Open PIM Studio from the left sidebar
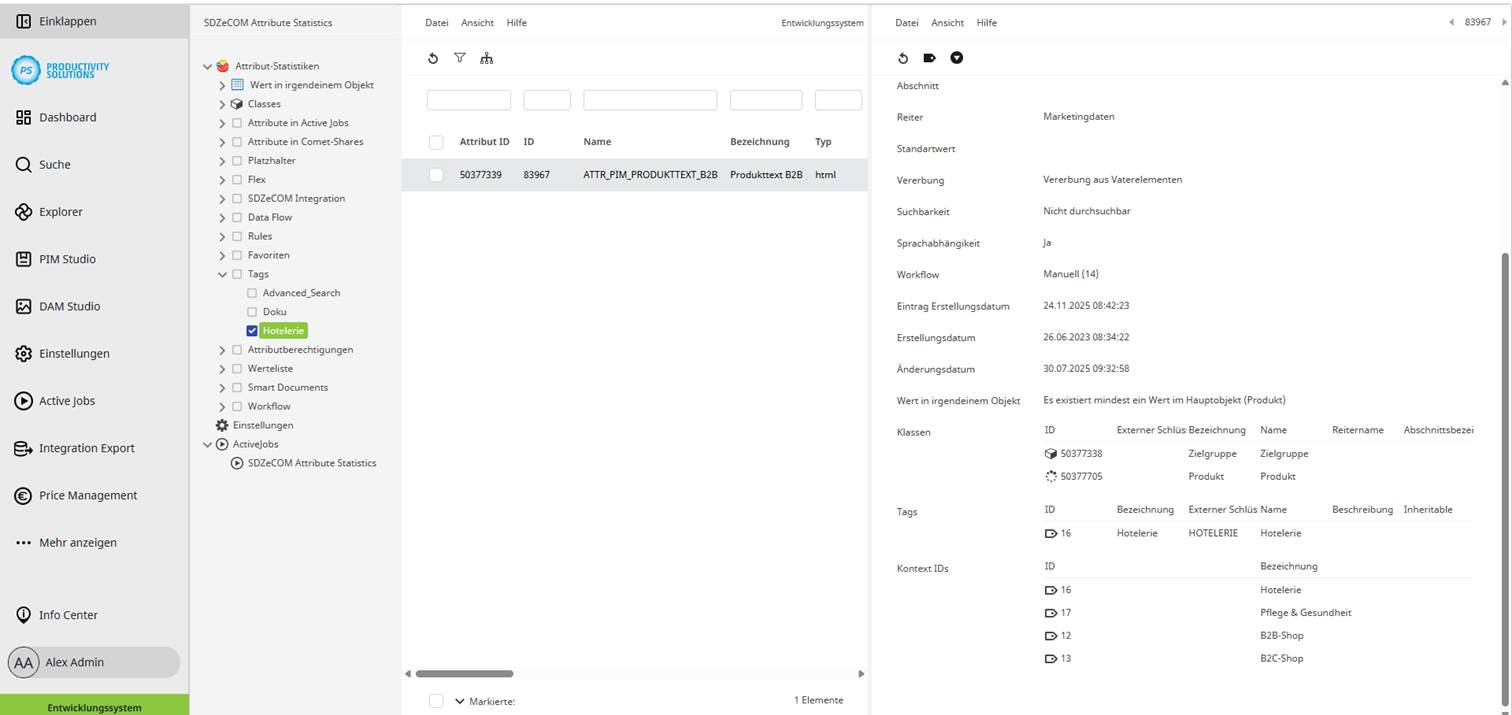Viewport: 1512px width, 715px height. click(x=23, y=258)
